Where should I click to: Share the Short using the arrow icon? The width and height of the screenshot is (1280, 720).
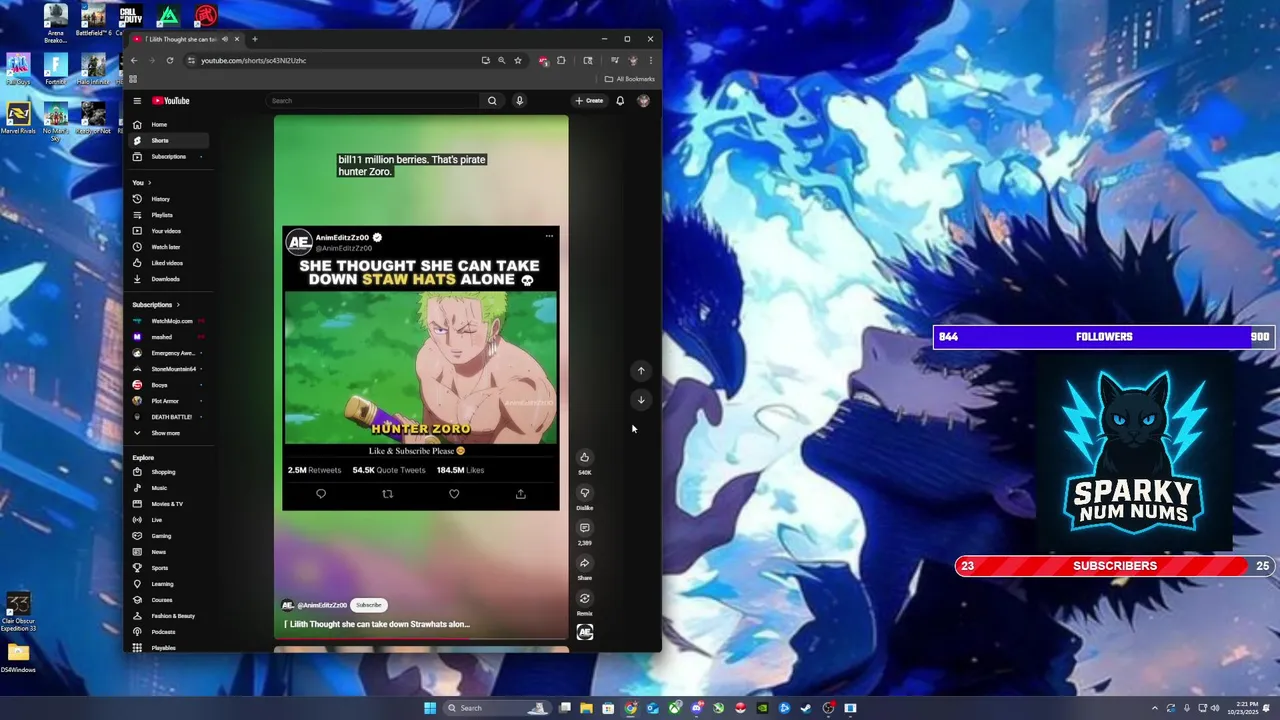pyautogui.click(x=585, y=563)
